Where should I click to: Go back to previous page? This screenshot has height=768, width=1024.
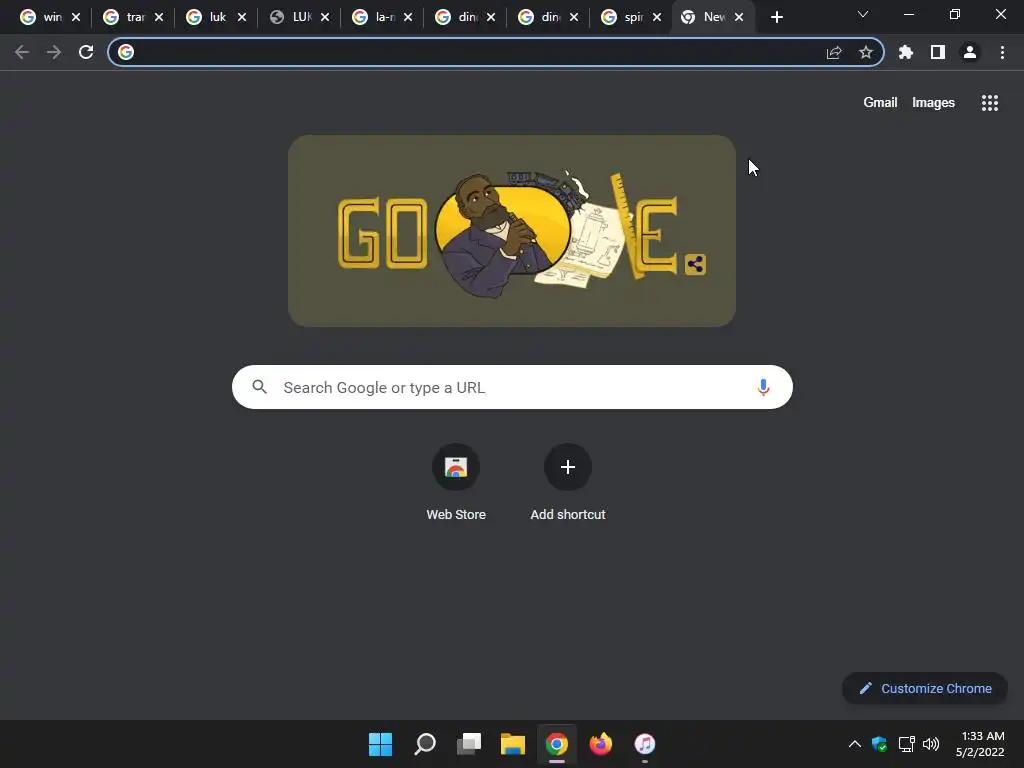22,52
